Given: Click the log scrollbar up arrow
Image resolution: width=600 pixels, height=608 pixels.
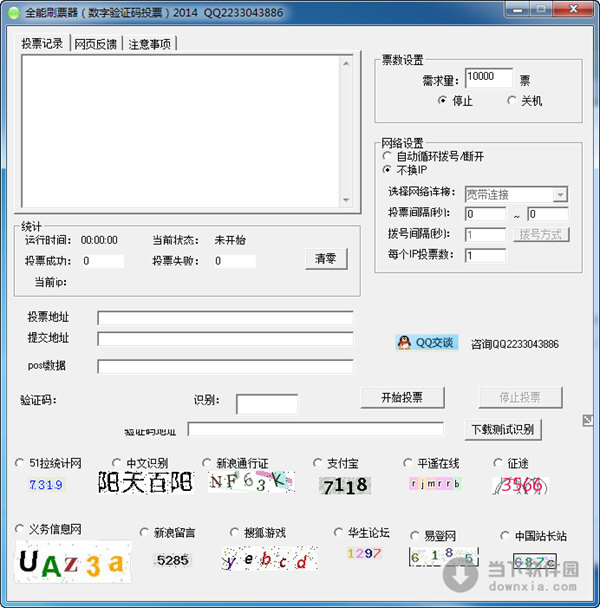Looking at the screenshot, I should click(x=346, y=63).
